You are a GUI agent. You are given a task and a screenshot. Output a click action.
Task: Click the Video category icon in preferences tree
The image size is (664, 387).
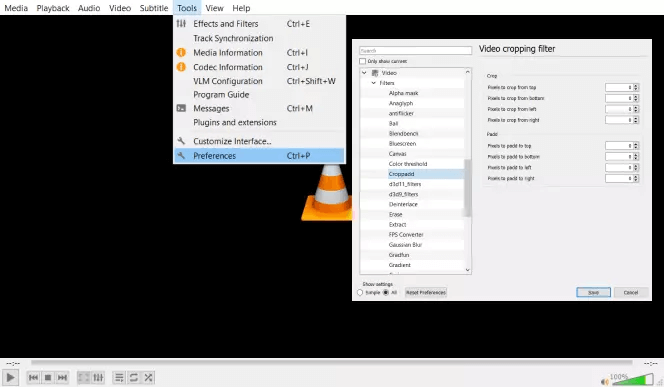(x=375, y=73)
